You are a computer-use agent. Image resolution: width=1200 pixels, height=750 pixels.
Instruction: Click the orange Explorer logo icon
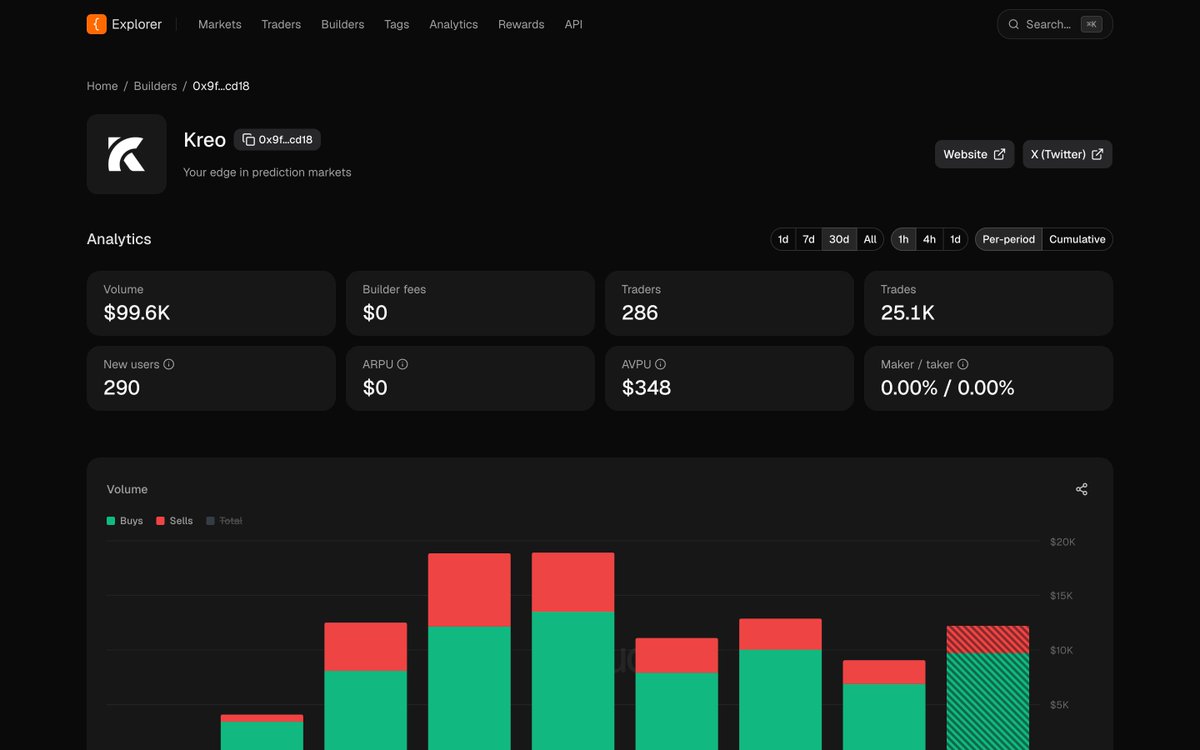click(x=96, y=24)
